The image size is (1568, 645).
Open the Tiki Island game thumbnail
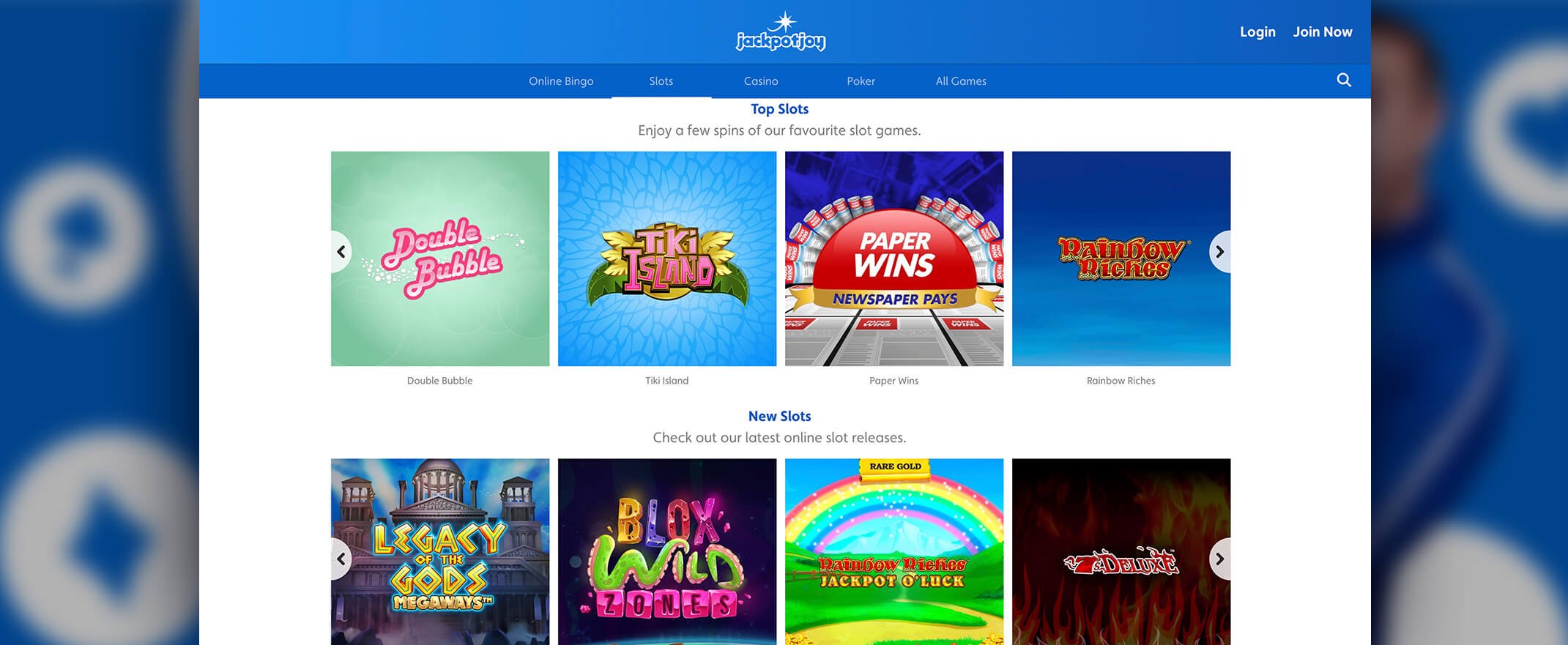667,258
